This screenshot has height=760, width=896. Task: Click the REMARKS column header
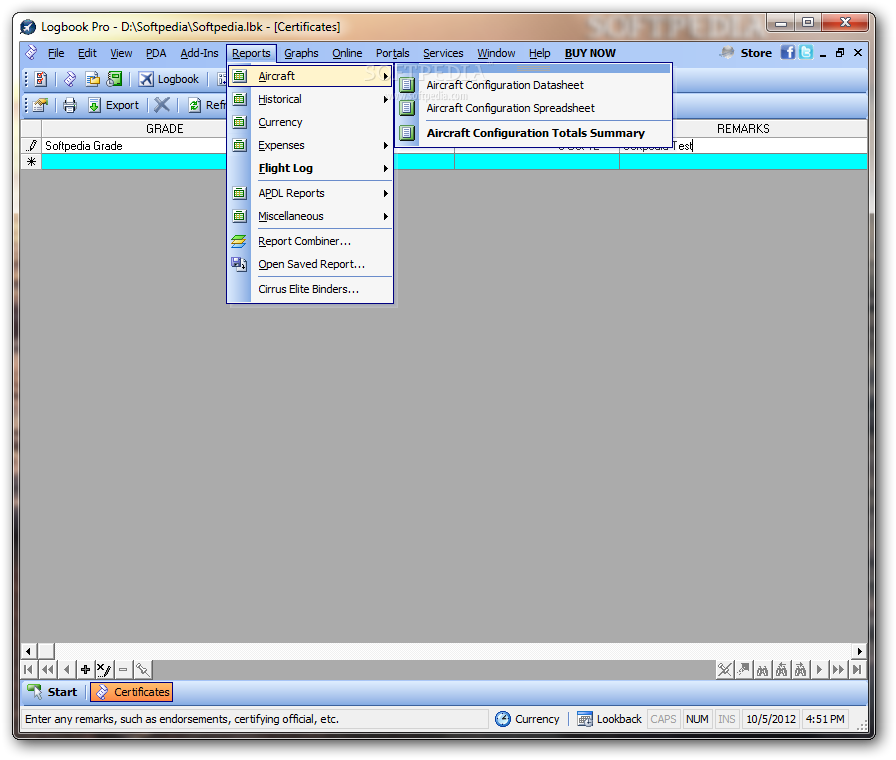tap(743, 129)
